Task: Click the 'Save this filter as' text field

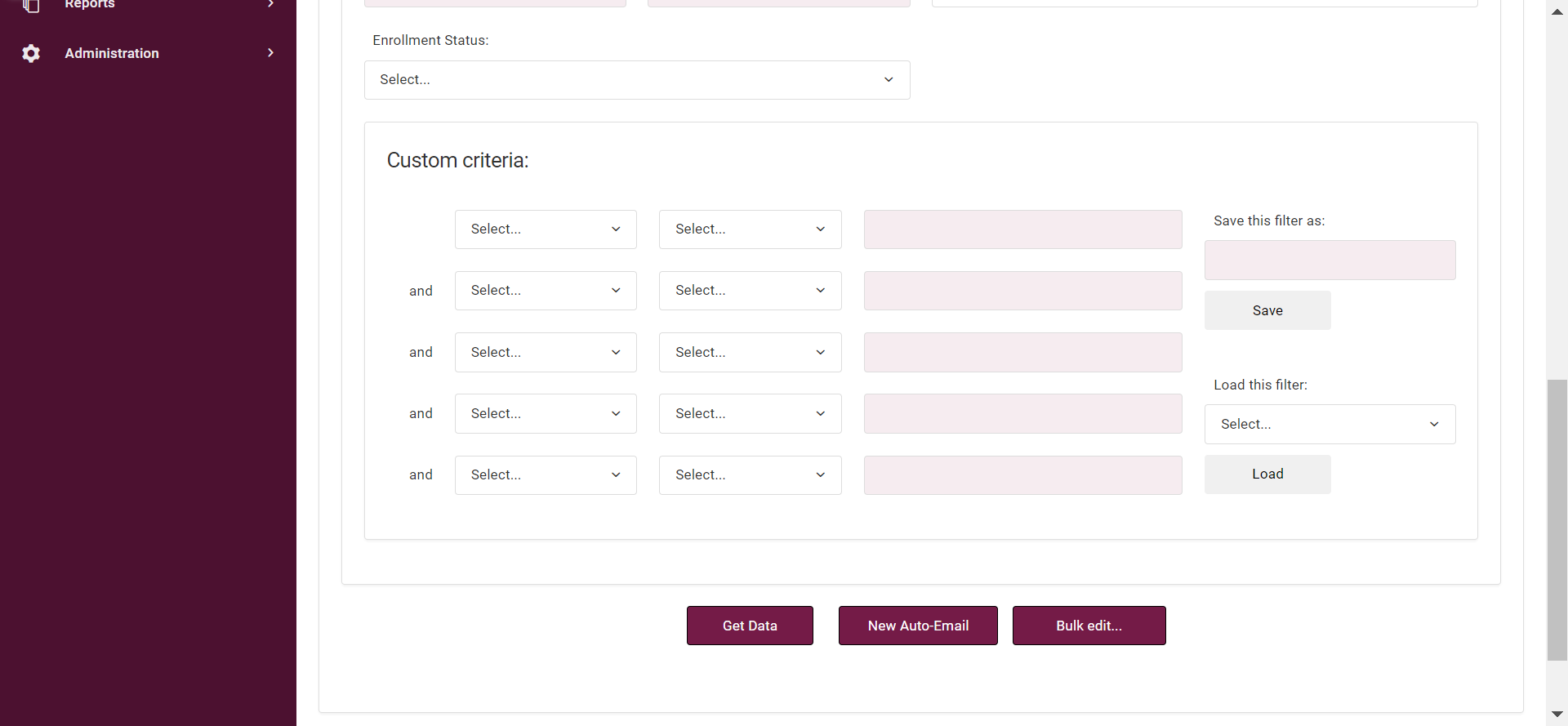Action: pos(1329,261)
